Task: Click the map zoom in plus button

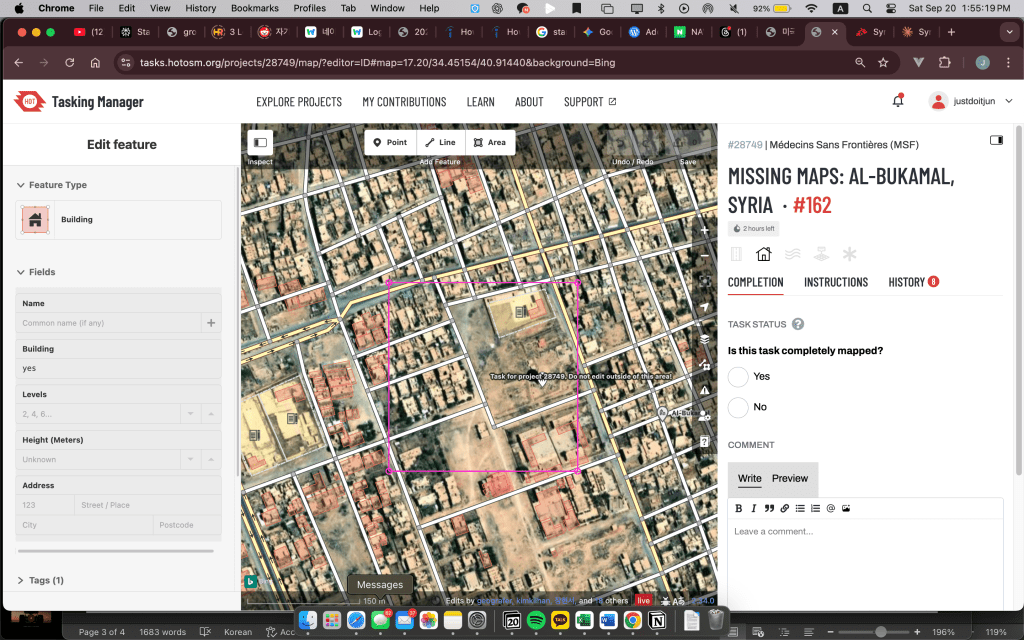Action: [x=705, y=230]
